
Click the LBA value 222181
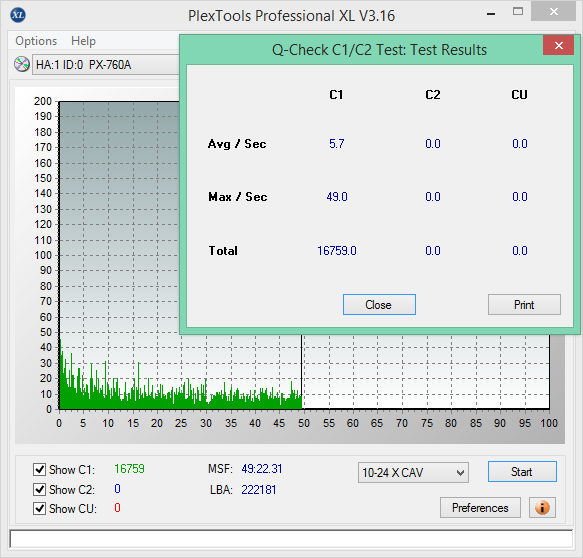click(x=258, y=490)
